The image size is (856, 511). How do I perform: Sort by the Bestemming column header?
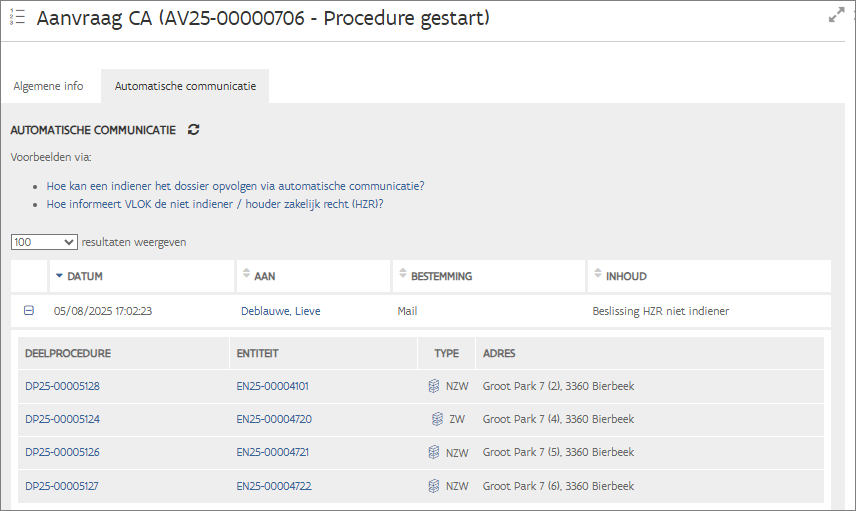tap(440, 276)
